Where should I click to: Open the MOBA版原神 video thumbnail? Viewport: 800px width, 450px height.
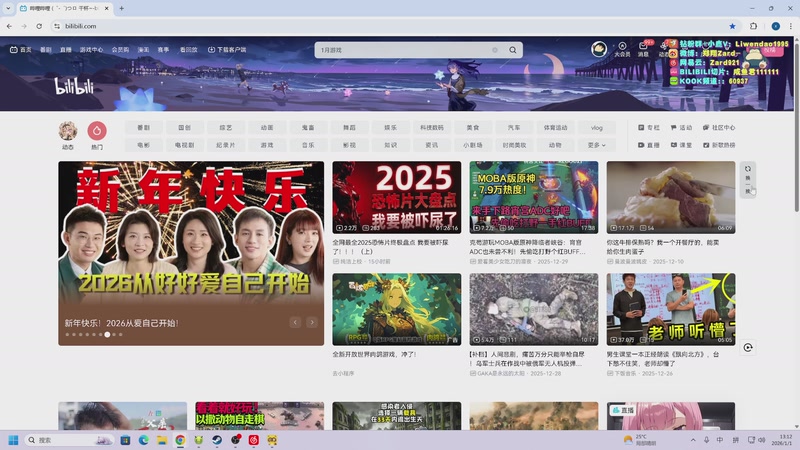tap(534, 197)
